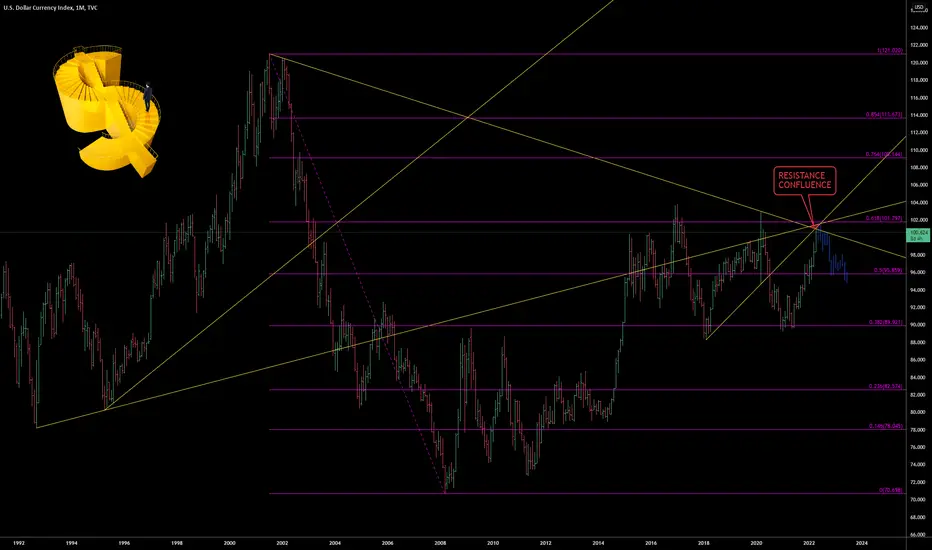The image size is (932, 550).
Task: Click the 2022 label on the time axis
Action: (x=809, y=543)
